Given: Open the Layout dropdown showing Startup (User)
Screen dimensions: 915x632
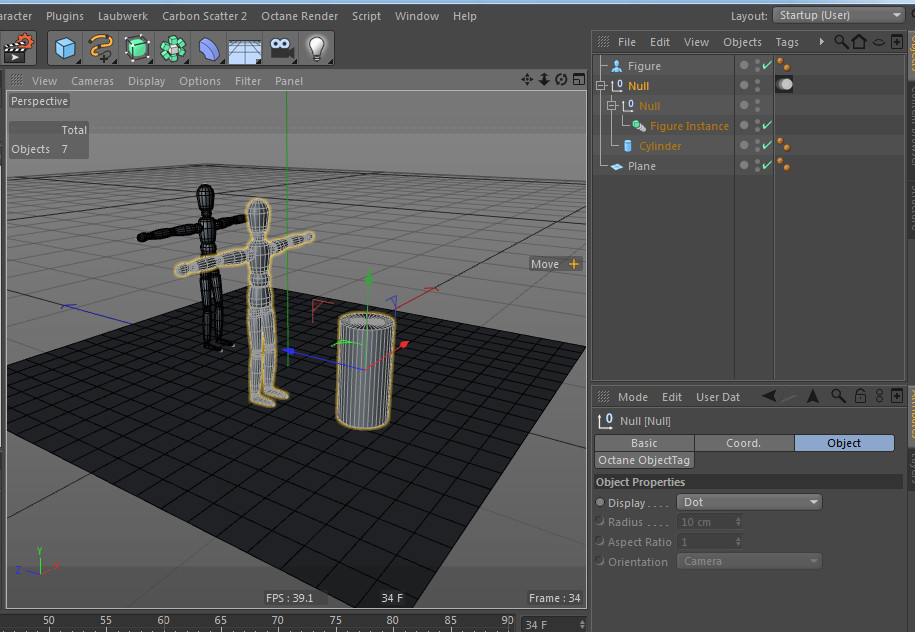Looking at the screenshot, I should click(838, 15).
